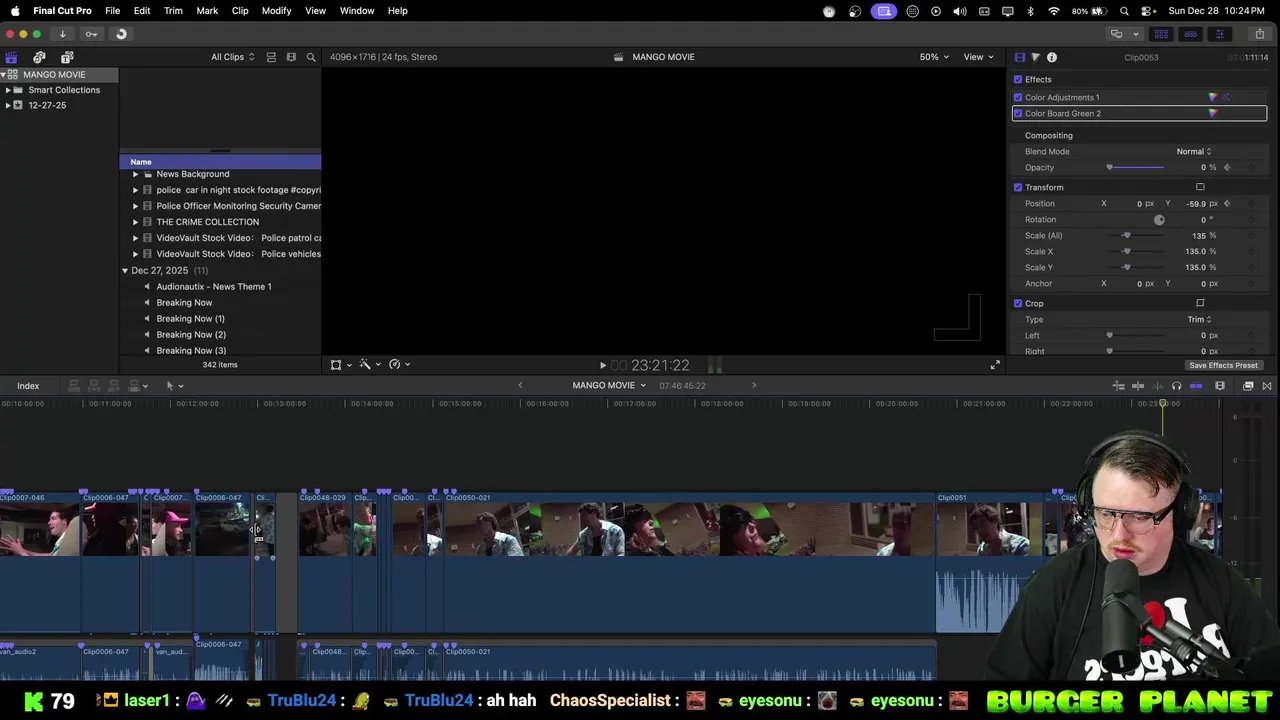1280x720 pixels.
Task: Open the Crop Type Trim dropdown
Action: click(1199, 319)
